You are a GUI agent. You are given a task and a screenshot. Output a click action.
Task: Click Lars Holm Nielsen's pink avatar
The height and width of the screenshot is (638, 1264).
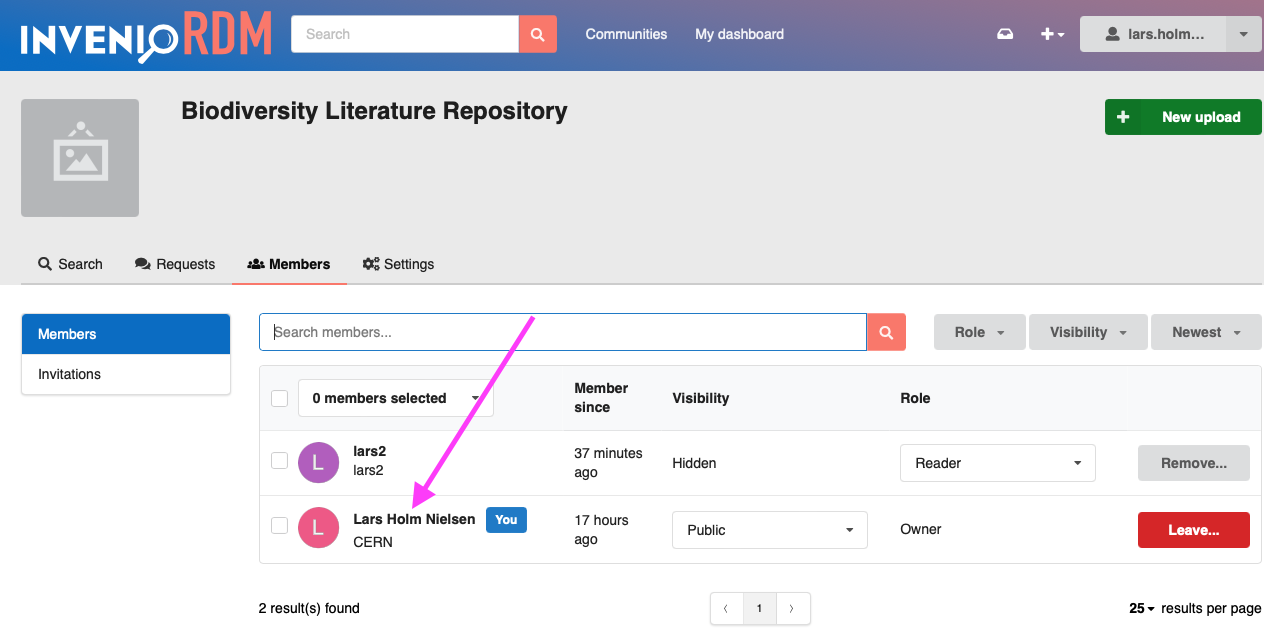318,527
